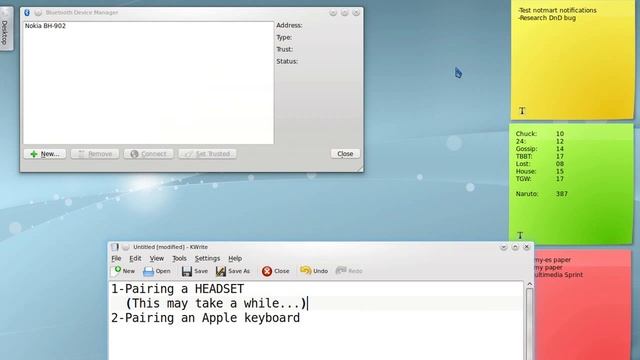This screenshot has height=360, width=640.
Task: Open the File menu in KWrite
Action: pos(116,258)
